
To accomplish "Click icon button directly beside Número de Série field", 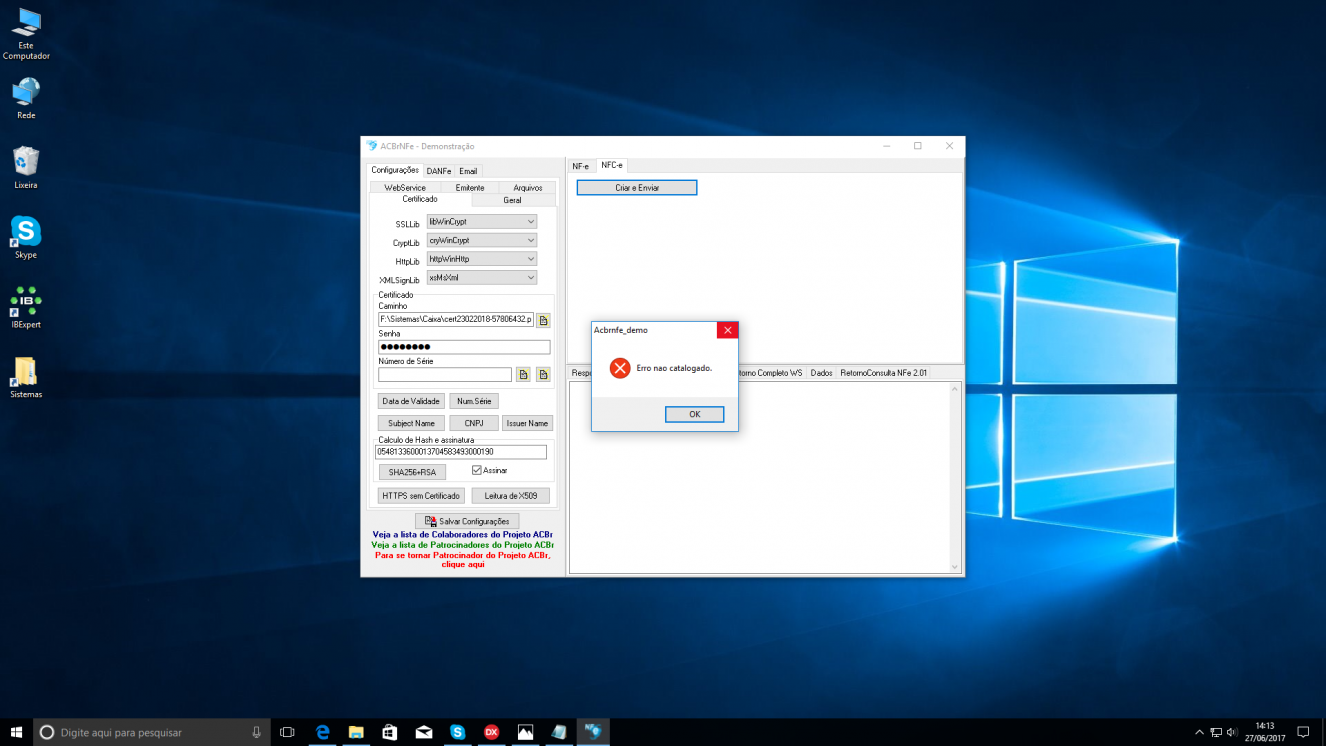I will [523, 375].
